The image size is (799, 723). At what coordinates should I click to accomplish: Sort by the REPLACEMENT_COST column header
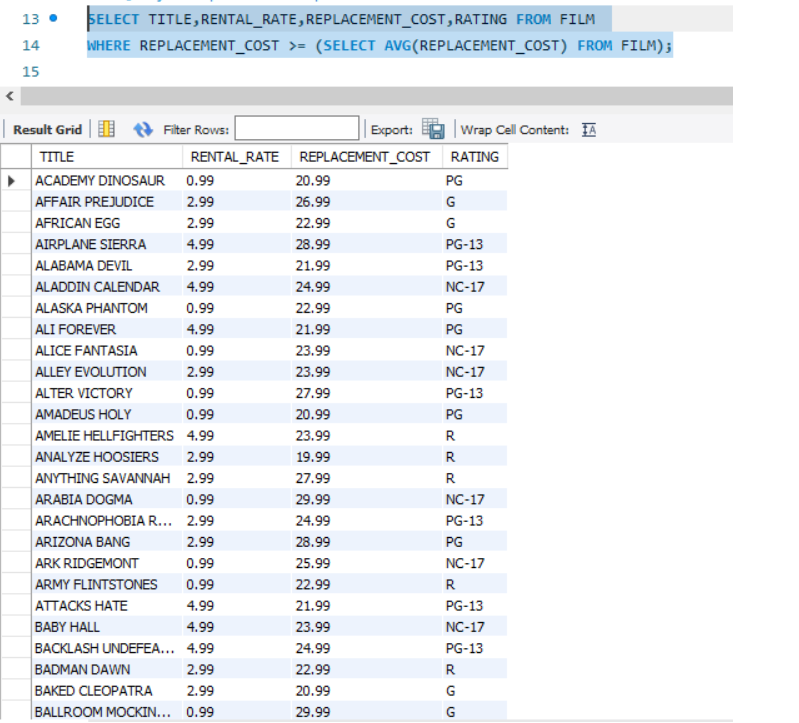(366, 157)
